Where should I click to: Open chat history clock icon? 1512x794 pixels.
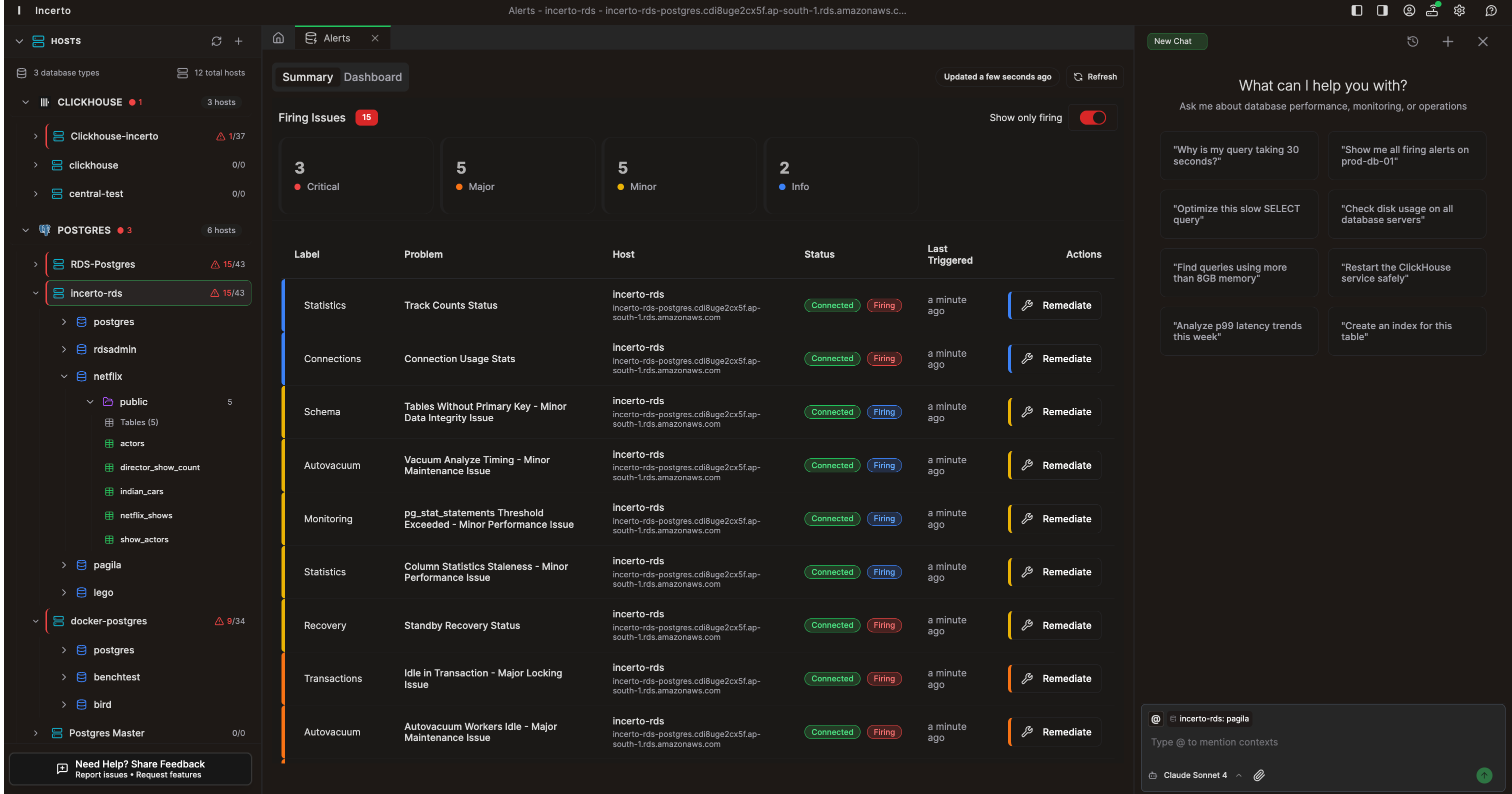tap(1413, 41)
